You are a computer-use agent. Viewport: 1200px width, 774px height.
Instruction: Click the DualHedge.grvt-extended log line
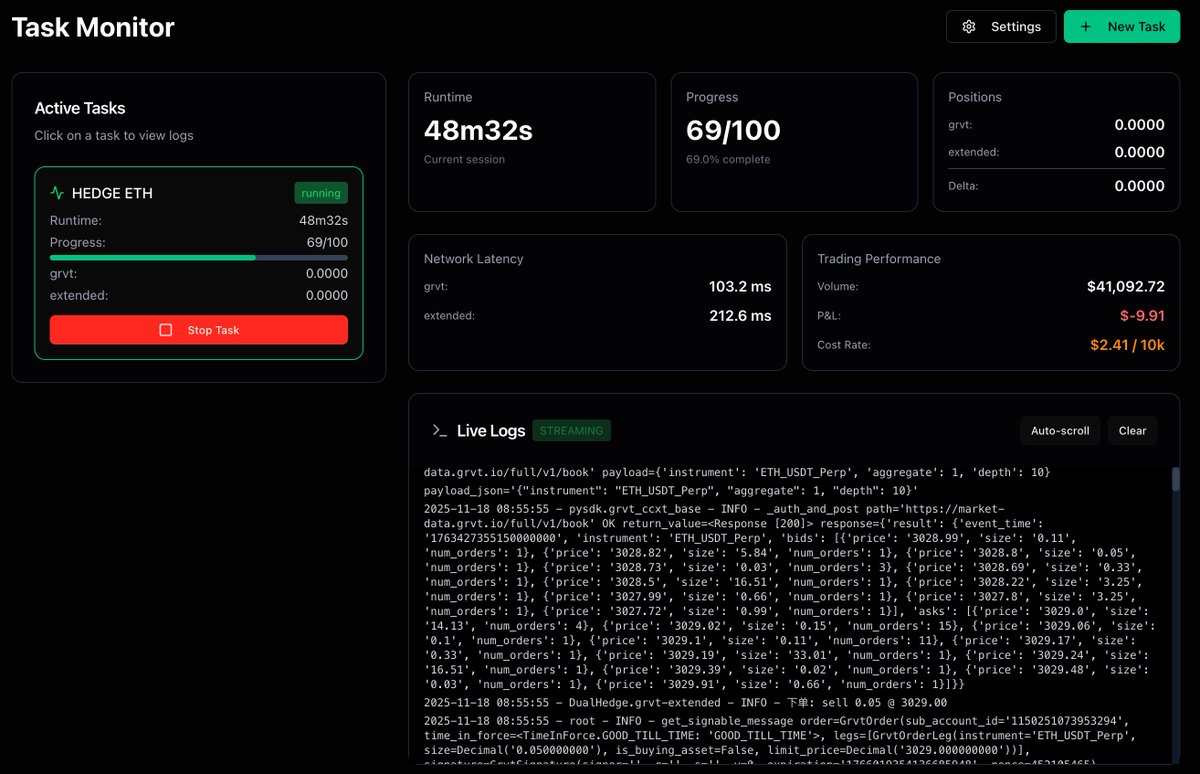point(685,703)
